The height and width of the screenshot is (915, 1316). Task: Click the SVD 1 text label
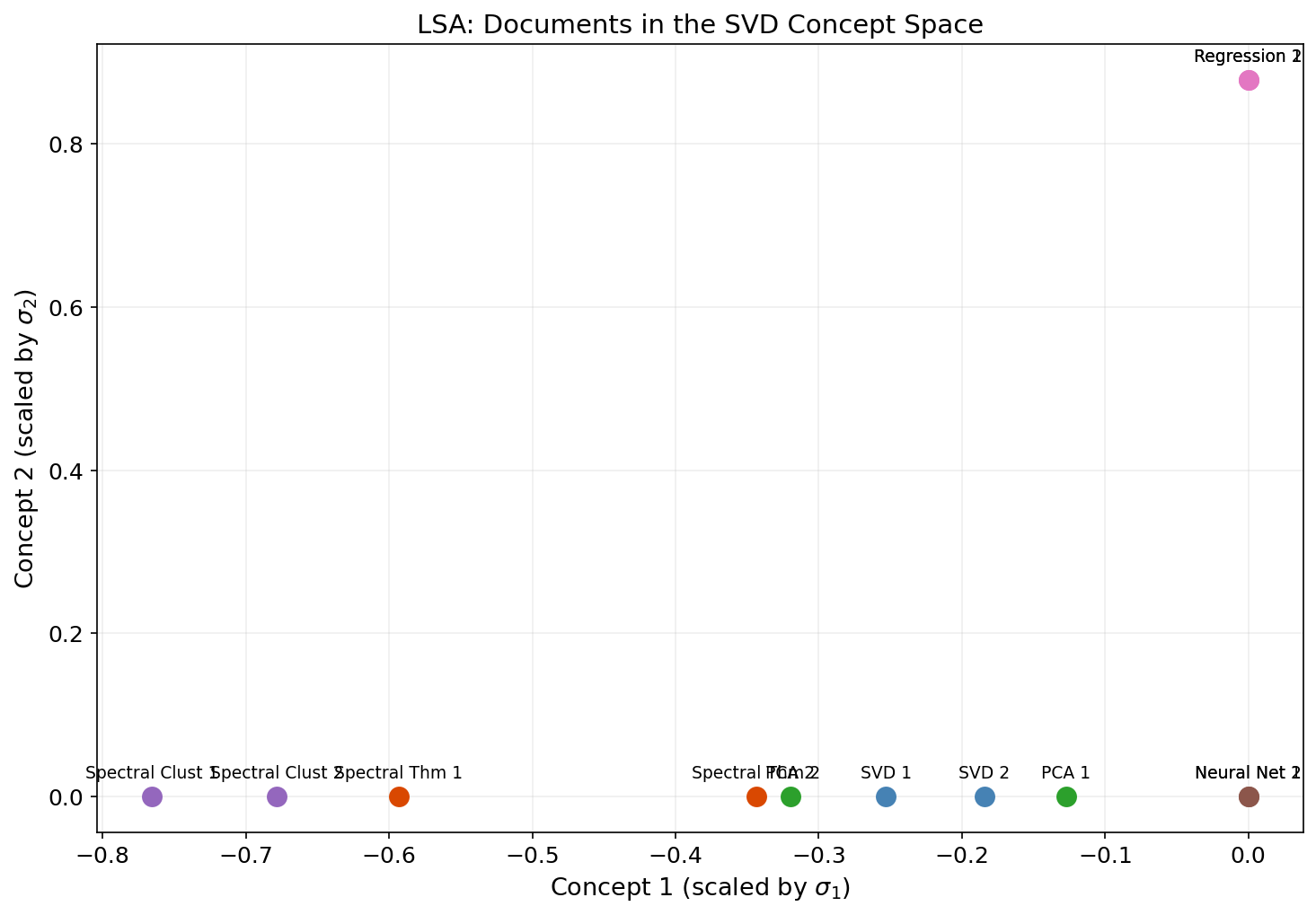[x=886, y=772]
